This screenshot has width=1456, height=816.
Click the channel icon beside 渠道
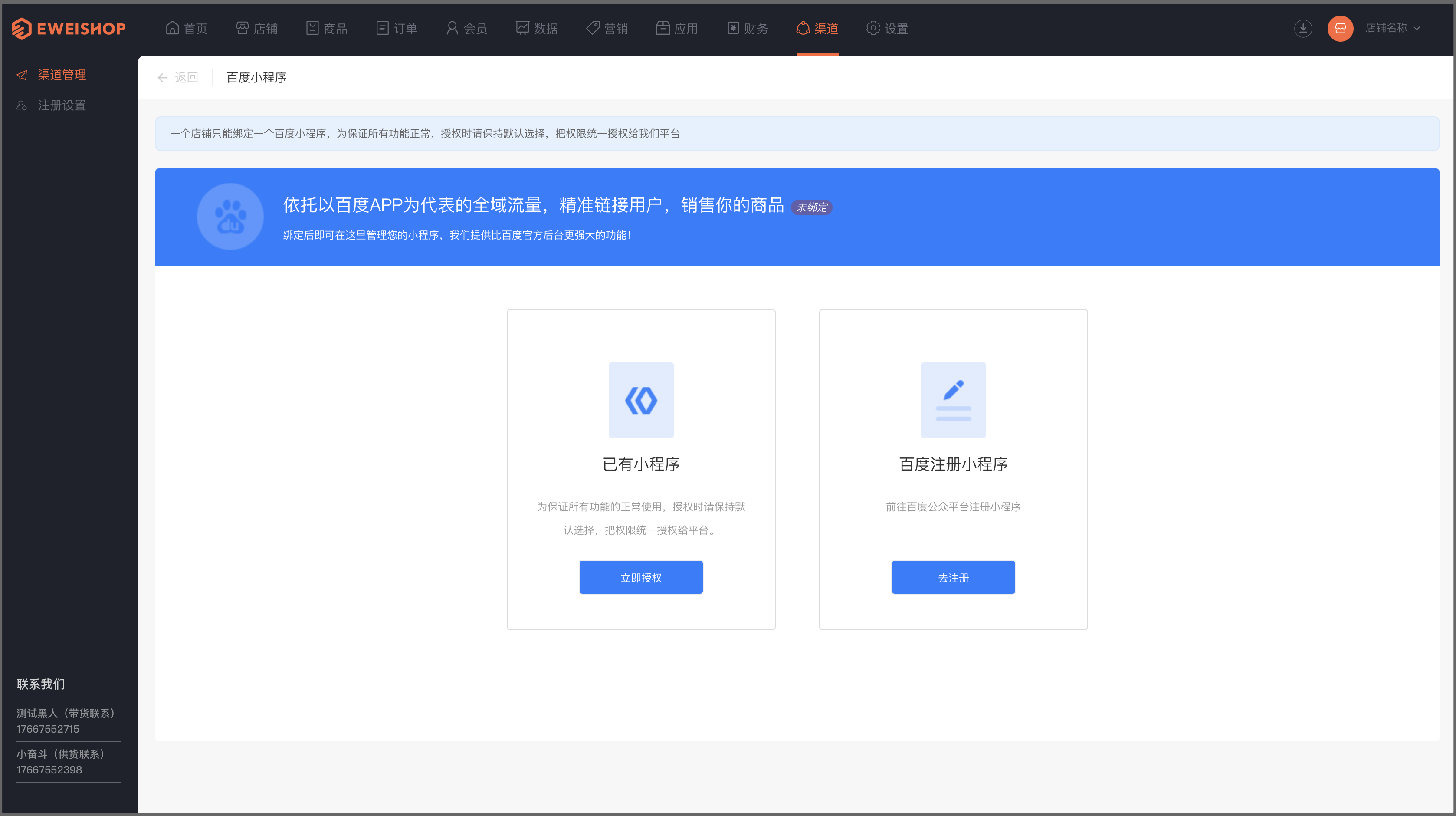803,28
